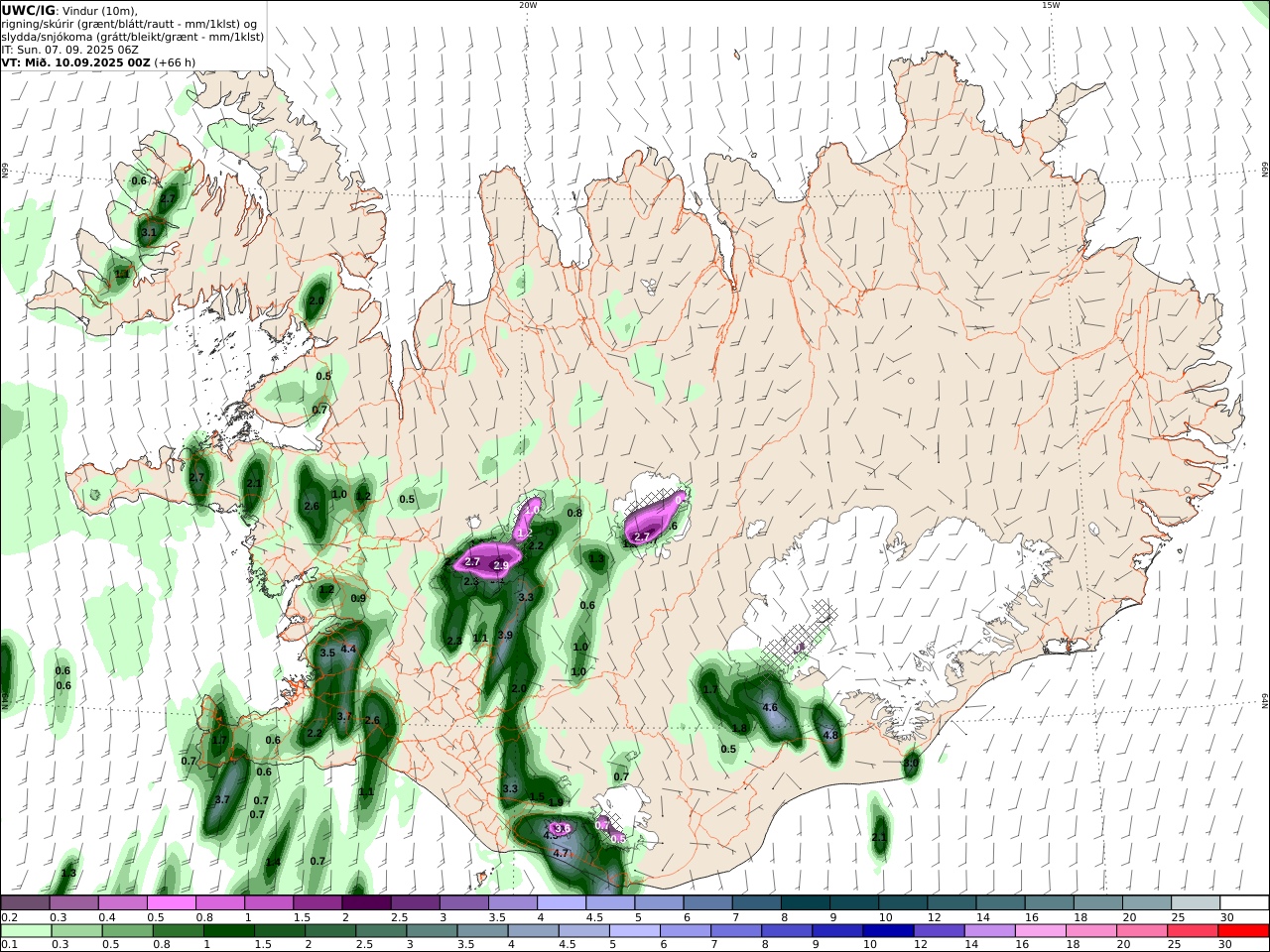Click the 4.8 precipitation value on map
1270x952 pixels.
coord(831,735)
